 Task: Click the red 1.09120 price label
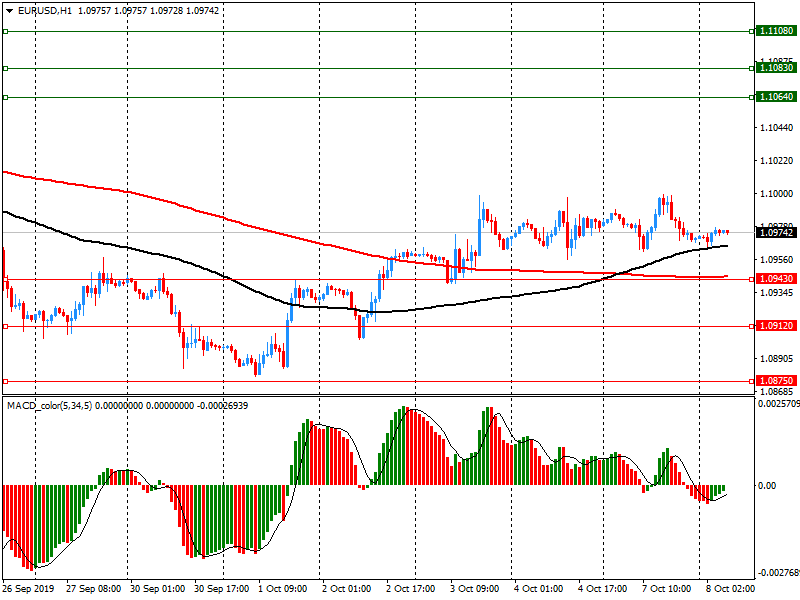coord(776,326)
